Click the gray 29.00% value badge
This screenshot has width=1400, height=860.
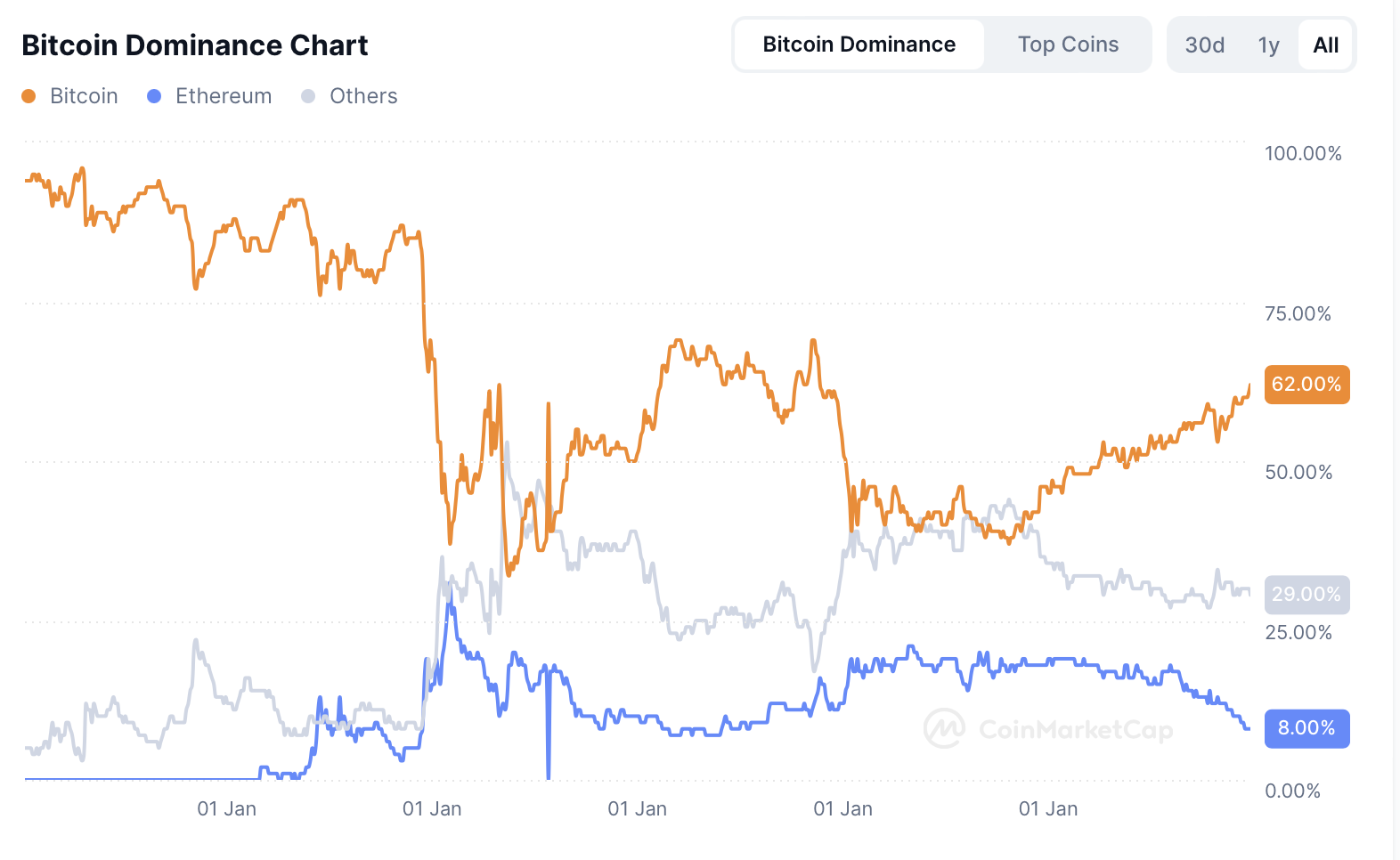1306,595
